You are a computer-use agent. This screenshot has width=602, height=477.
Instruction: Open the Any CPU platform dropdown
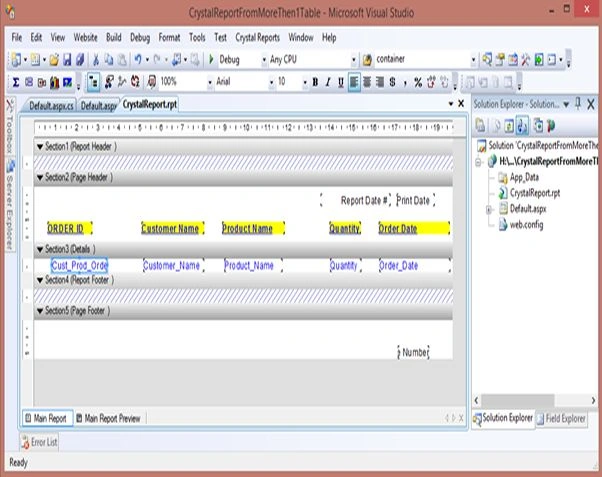coord(354,60)
